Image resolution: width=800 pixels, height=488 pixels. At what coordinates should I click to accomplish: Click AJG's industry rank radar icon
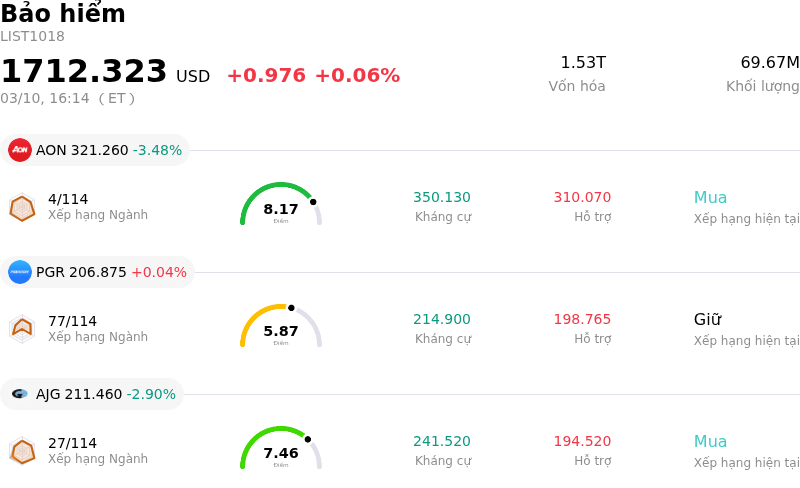pyautogui.click(x=22, y=451)
